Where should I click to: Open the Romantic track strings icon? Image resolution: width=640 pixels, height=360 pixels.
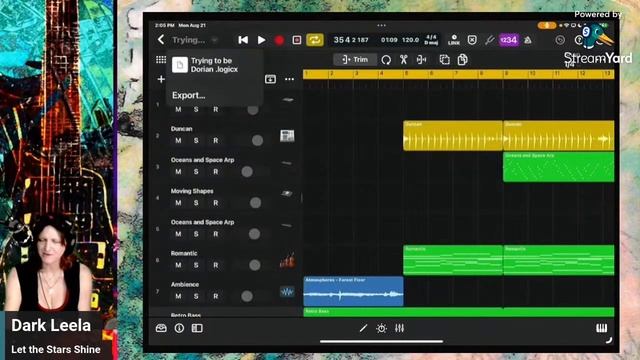point(287,260)
